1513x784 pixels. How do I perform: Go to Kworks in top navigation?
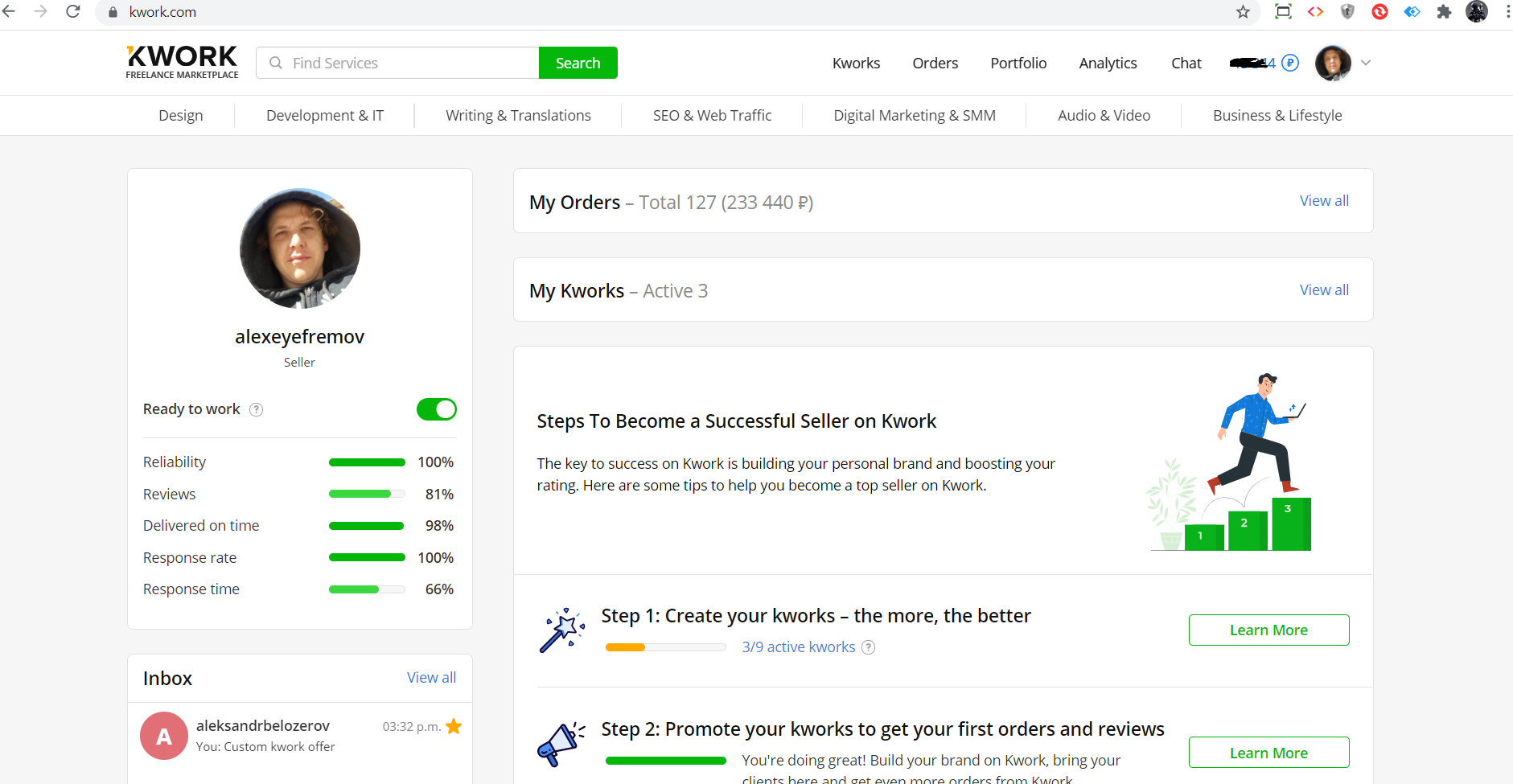pos(856,63)
